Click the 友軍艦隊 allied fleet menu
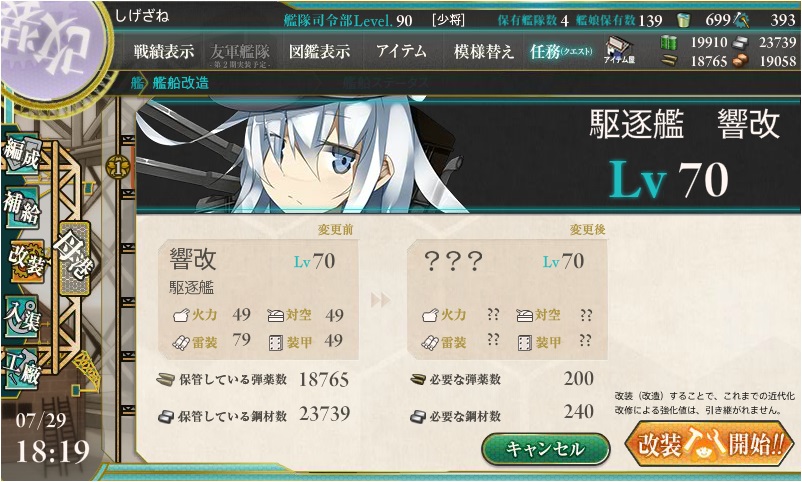 [240, 54]
